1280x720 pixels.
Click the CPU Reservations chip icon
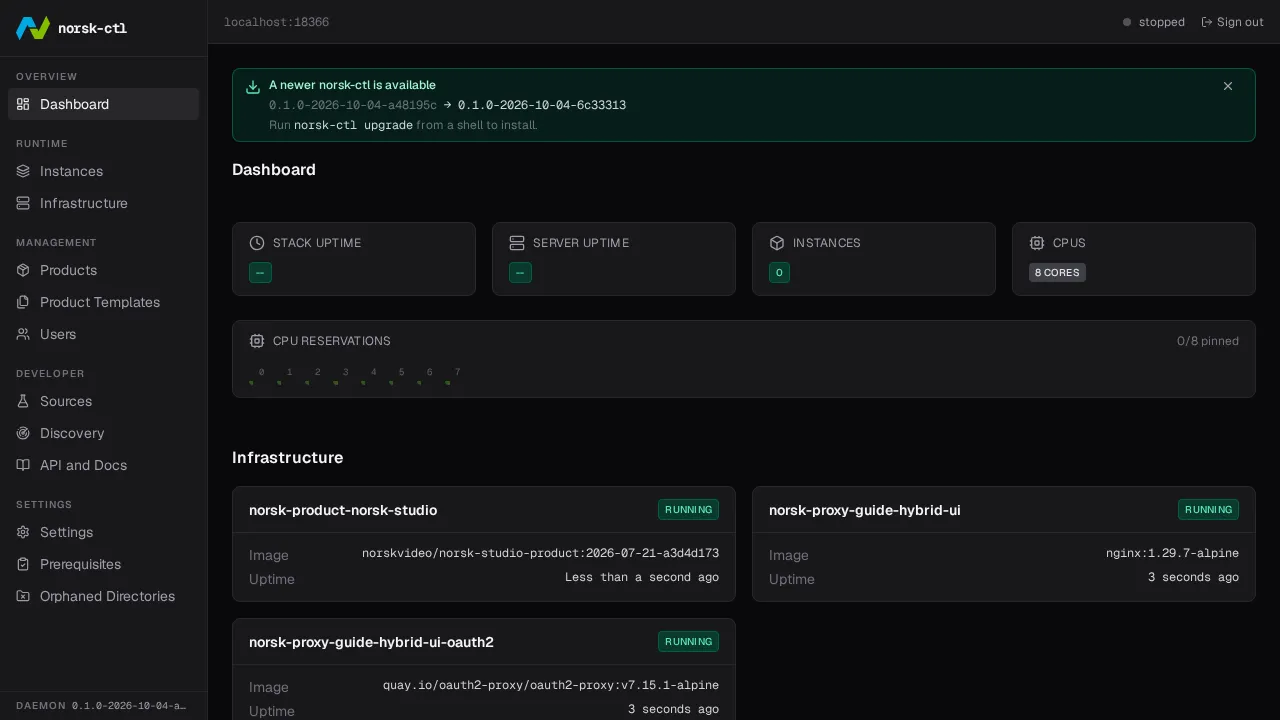(257, 341)
